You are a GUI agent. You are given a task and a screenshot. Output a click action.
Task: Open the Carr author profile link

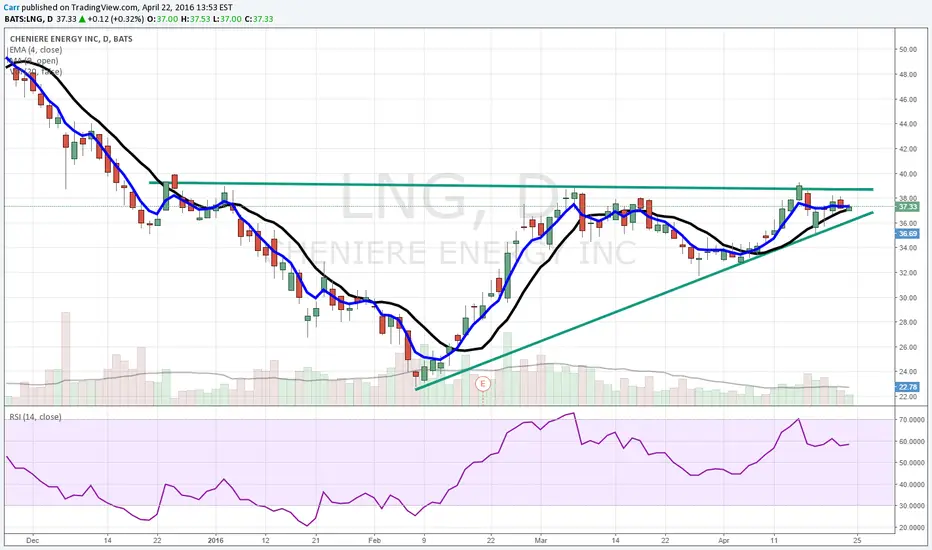[x=11, y=8]
